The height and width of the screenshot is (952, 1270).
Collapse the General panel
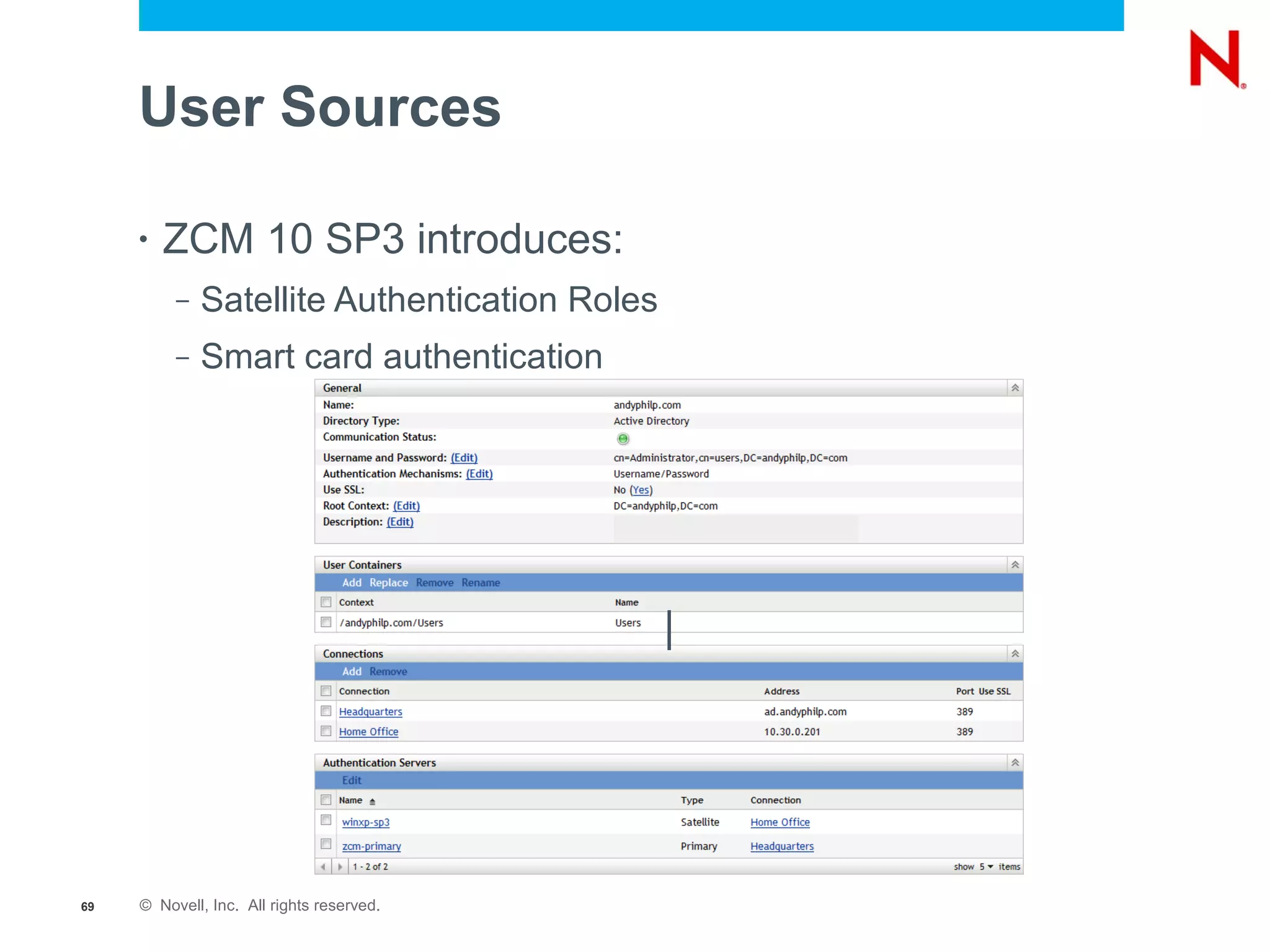click(x=1015, y=388)
